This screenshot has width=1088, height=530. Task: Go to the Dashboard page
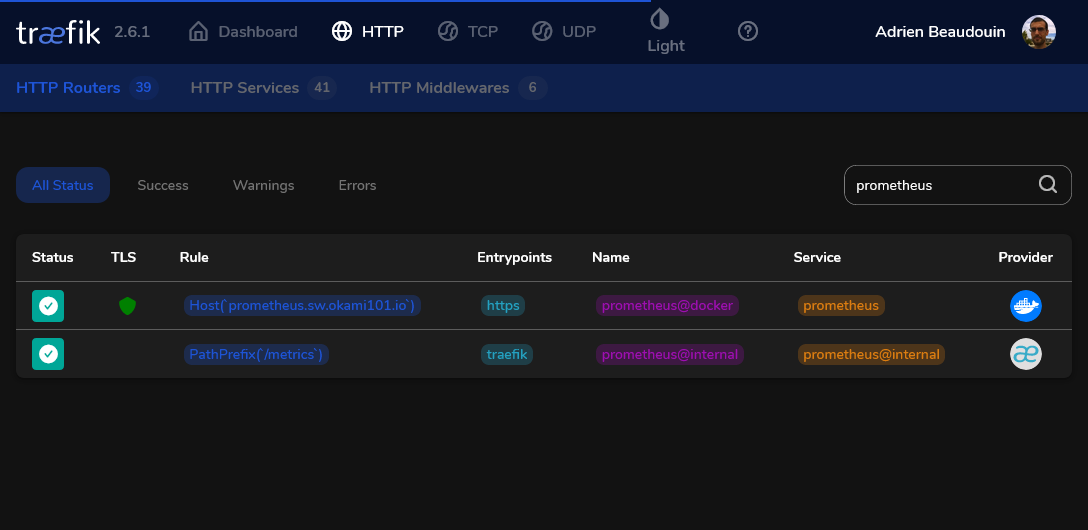(243, 31)
